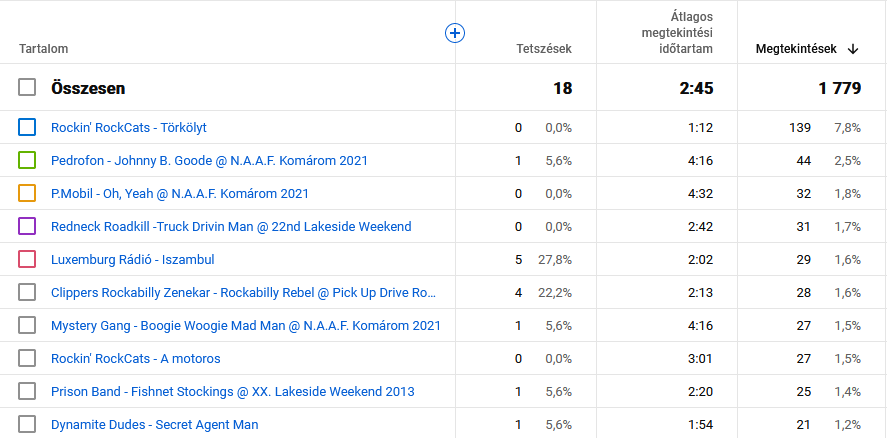The image size is (887, 438).
Task: Open Luxemburg Rádió - Iszambul link
Action: [132, 259]
